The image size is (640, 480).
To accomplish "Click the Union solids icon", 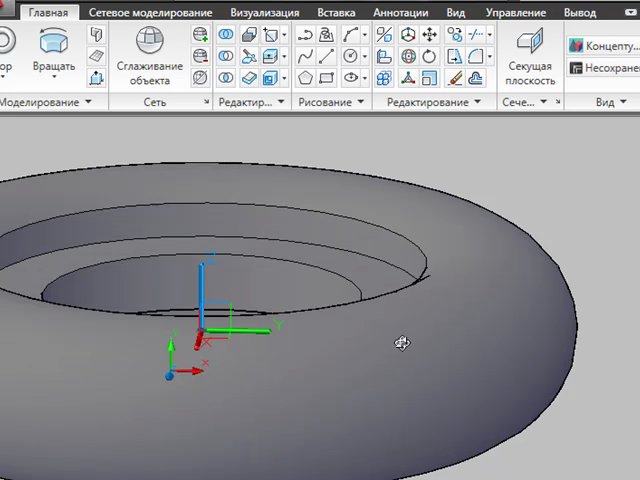I will tap(226, 35).
